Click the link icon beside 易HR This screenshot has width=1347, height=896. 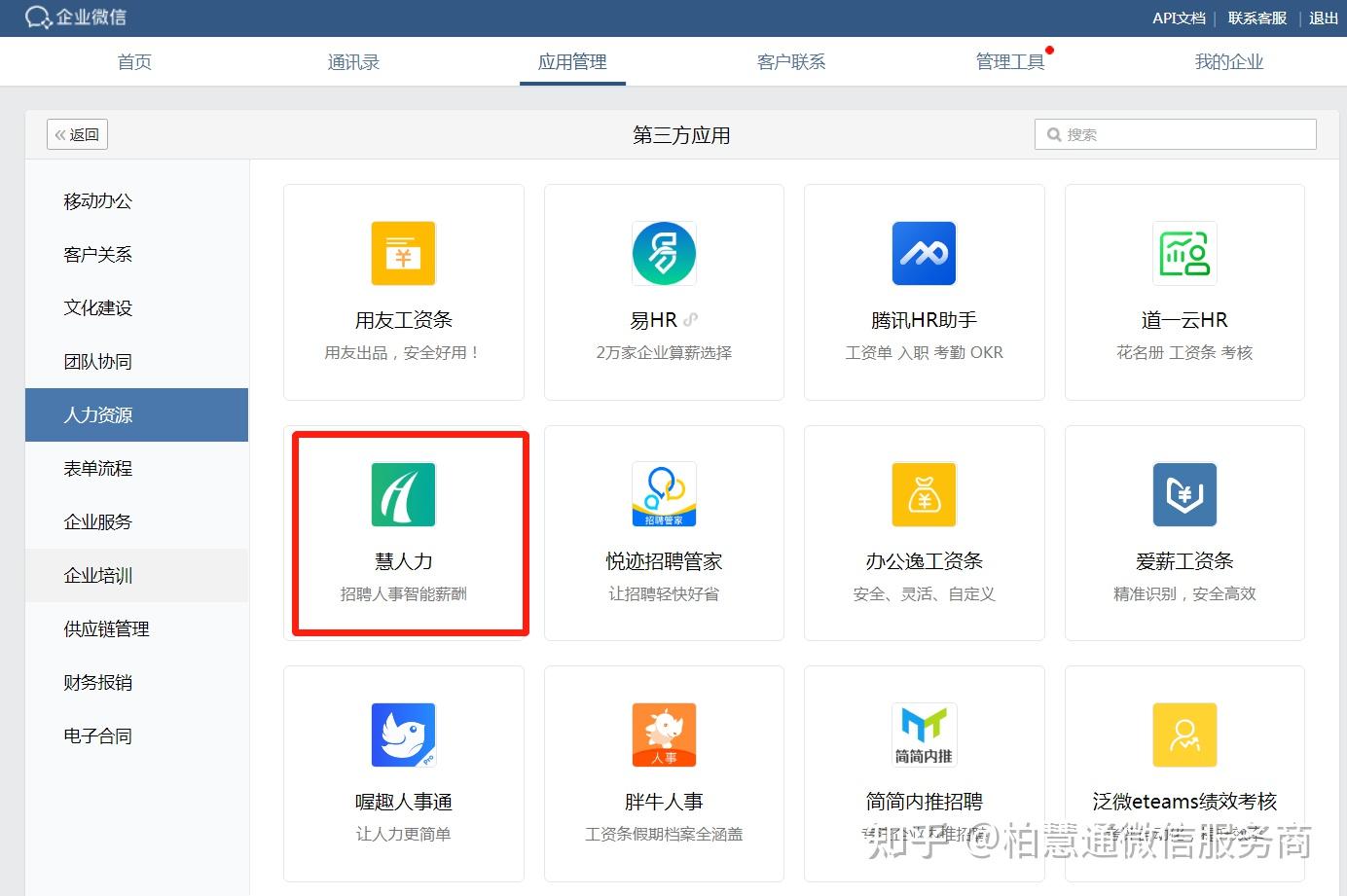point(691,319)
